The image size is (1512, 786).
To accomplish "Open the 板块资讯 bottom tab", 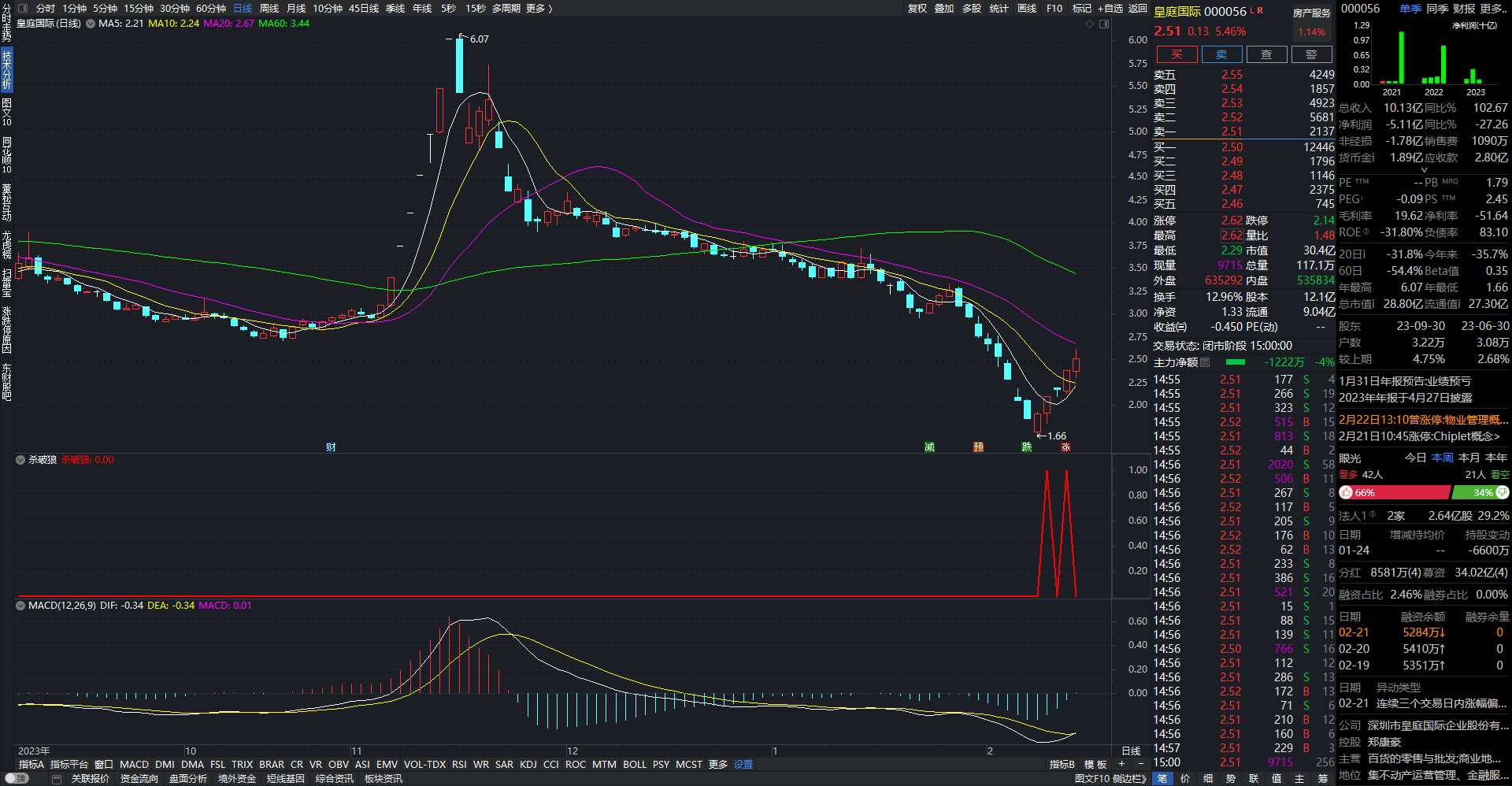I will 384,779.
